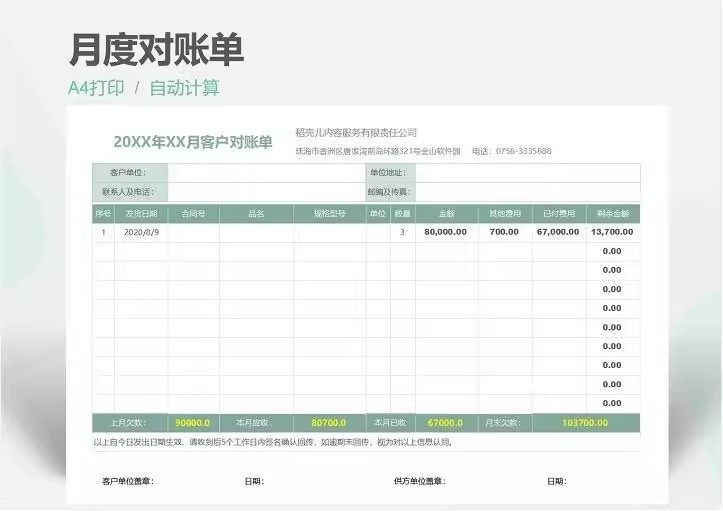Click the 单位地址 label cell
The image size is (723, 511).
point(391,173)
